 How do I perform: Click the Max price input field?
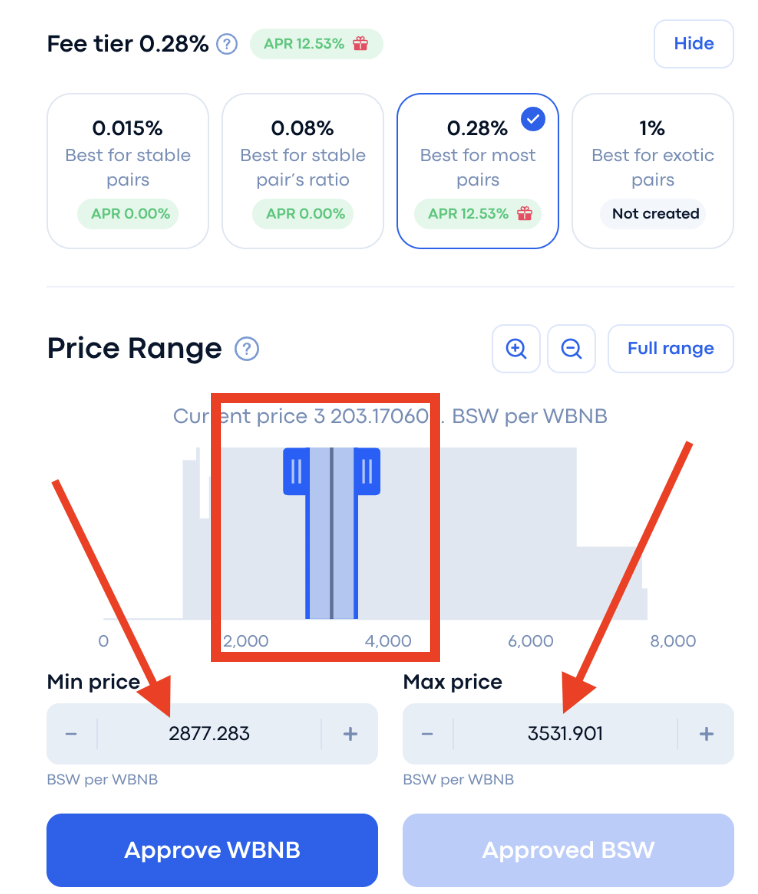565,734
